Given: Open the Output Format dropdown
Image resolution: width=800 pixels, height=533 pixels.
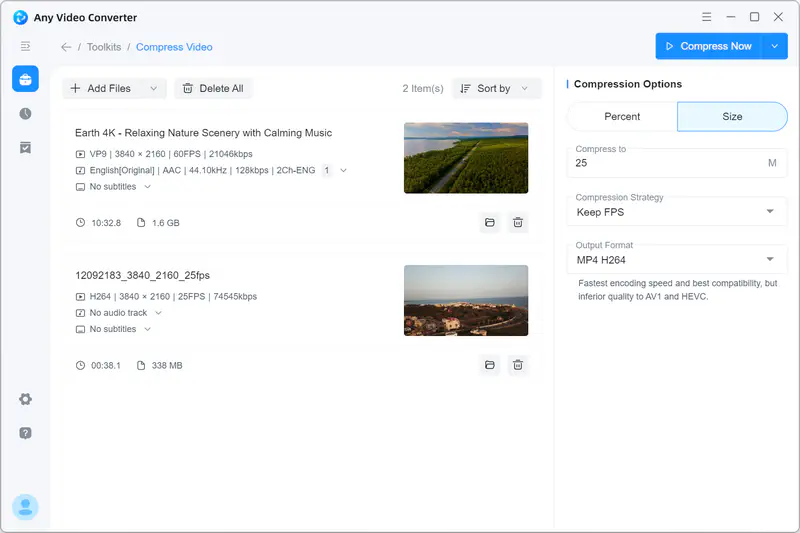Looking at the screenshot, I should (x=677, y=260).
